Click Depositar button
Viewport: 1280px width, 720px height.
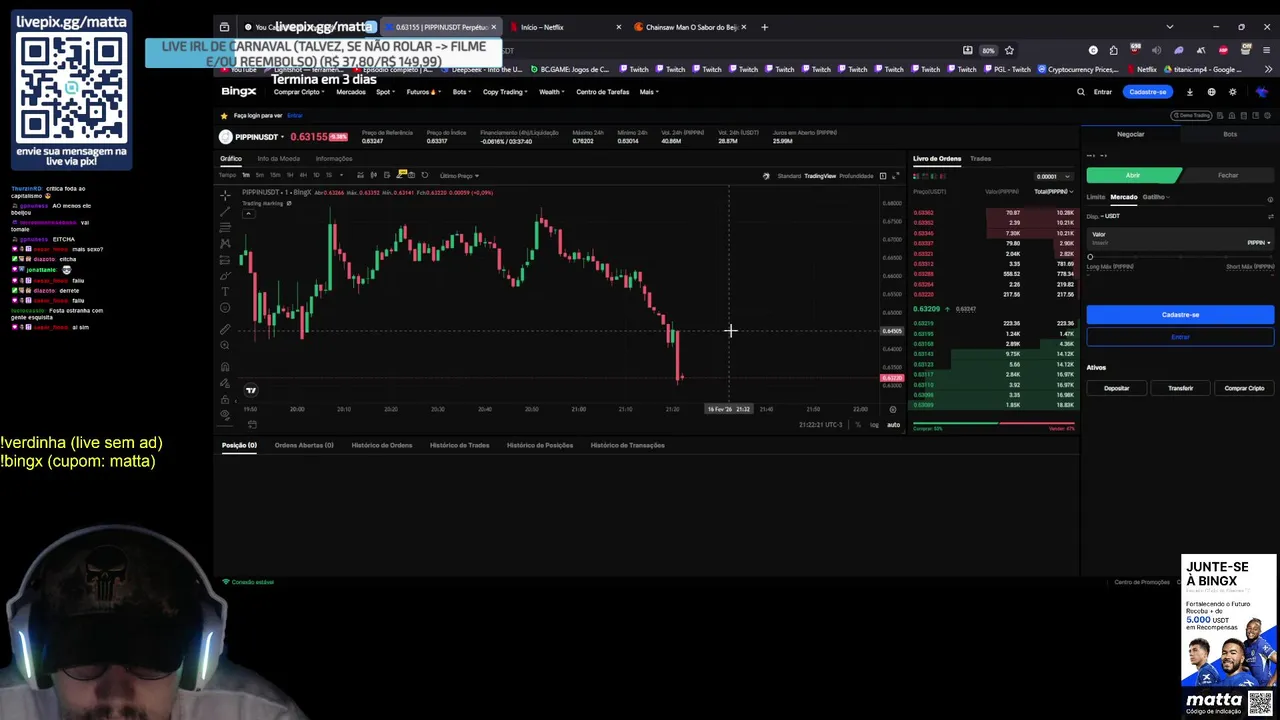(x=1116, y=388)
